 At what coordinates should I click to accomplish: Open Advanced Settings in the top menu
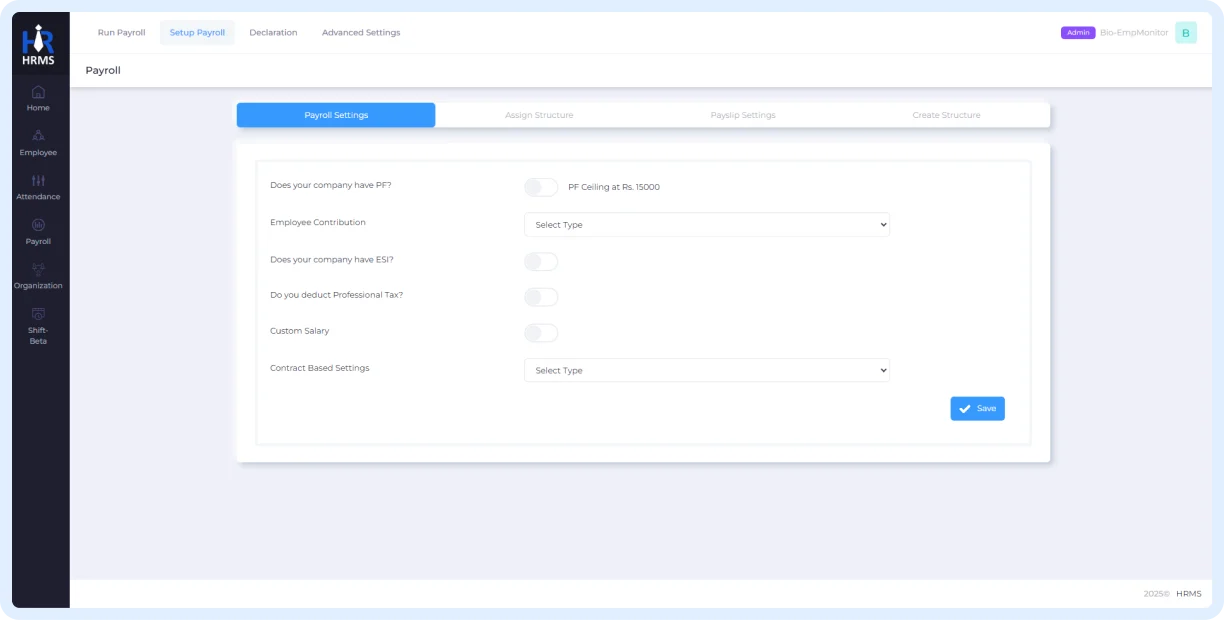tap(361, 33)
